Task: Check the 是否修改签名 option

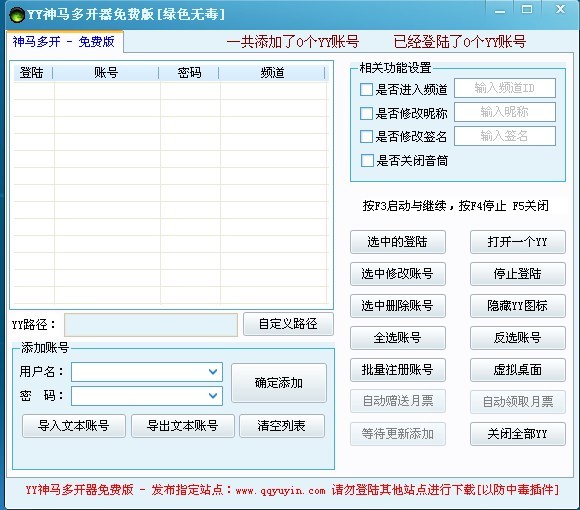Action: click(x=366, y=136)
